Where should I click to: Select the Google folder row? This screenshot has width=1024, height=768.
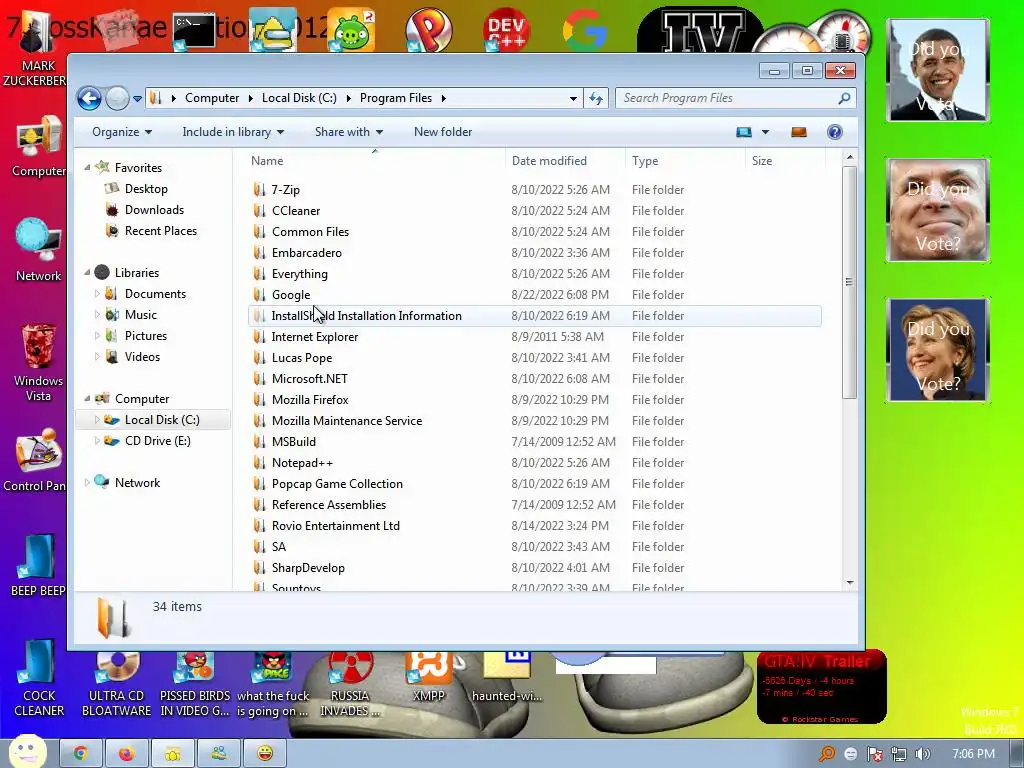534,295
